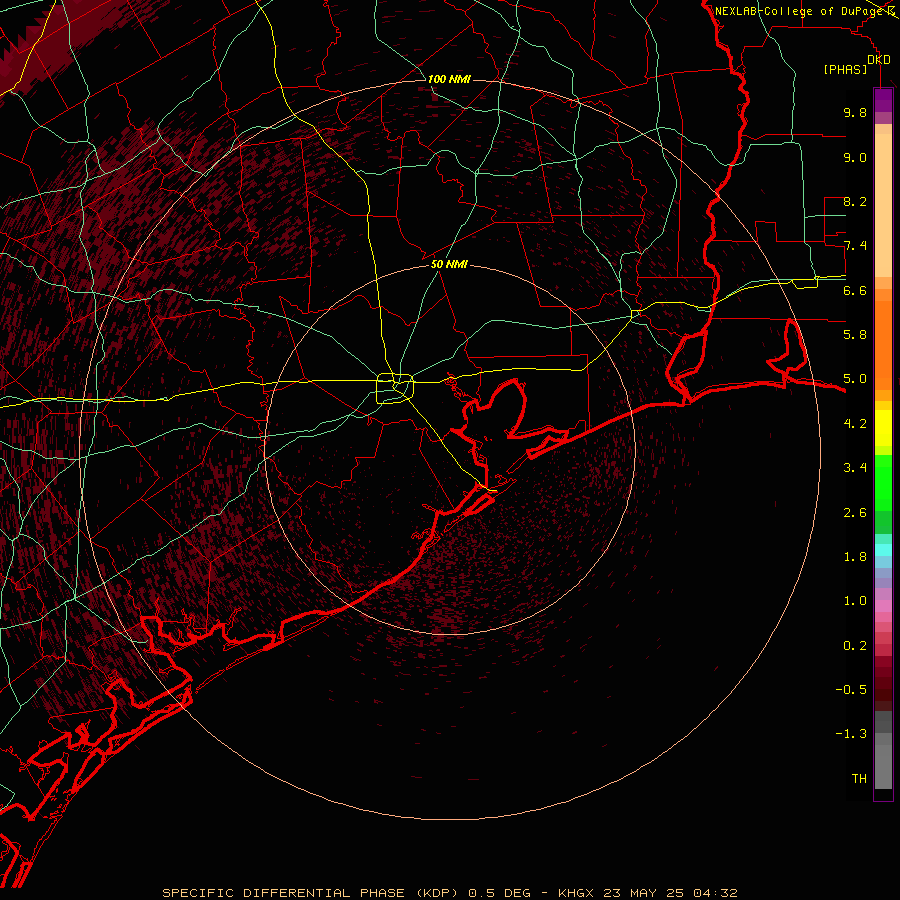Screen dimensions: 900x900
Task: Click the DKD label above the scale
Action: (879, 60)
